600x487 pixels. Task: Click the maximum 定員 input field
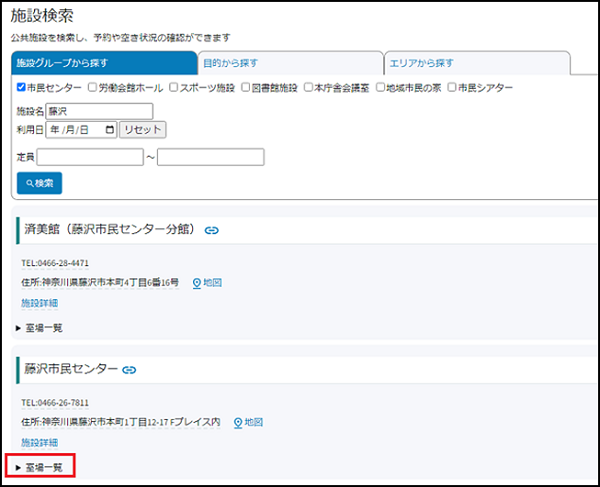[210, 157]
